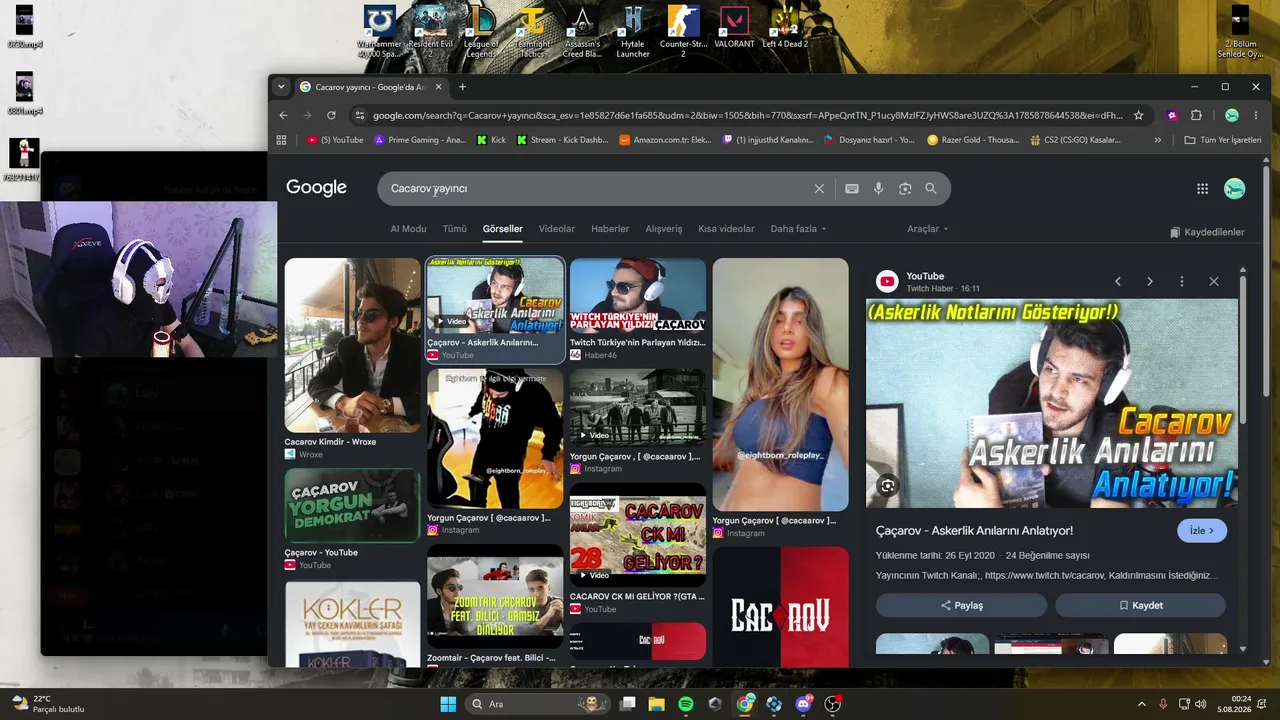The image size is (1280, 720).
Task: Open Task View from the taskbar
Action: 628,704
